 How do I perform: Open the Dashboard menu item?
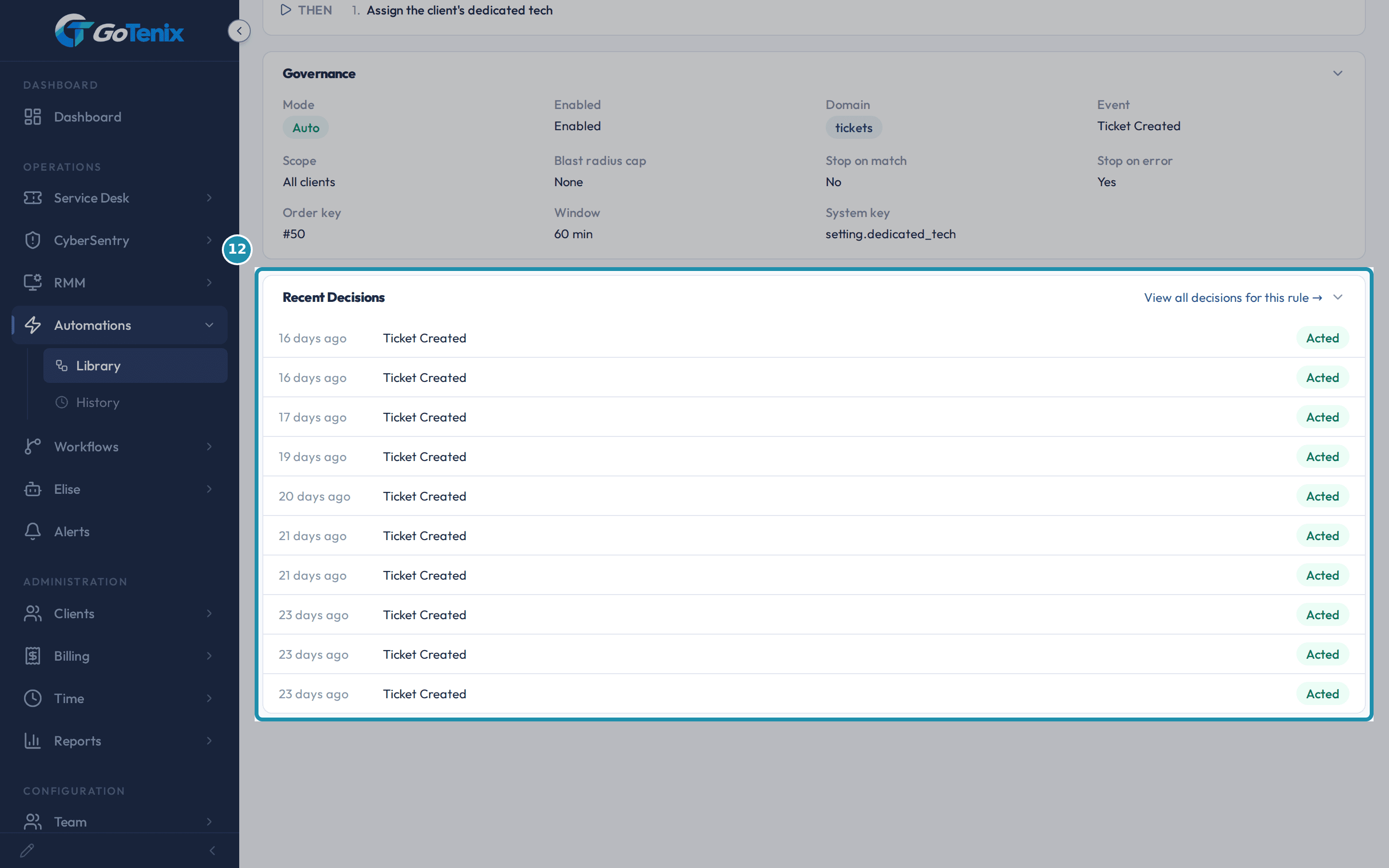pos(120,117)
